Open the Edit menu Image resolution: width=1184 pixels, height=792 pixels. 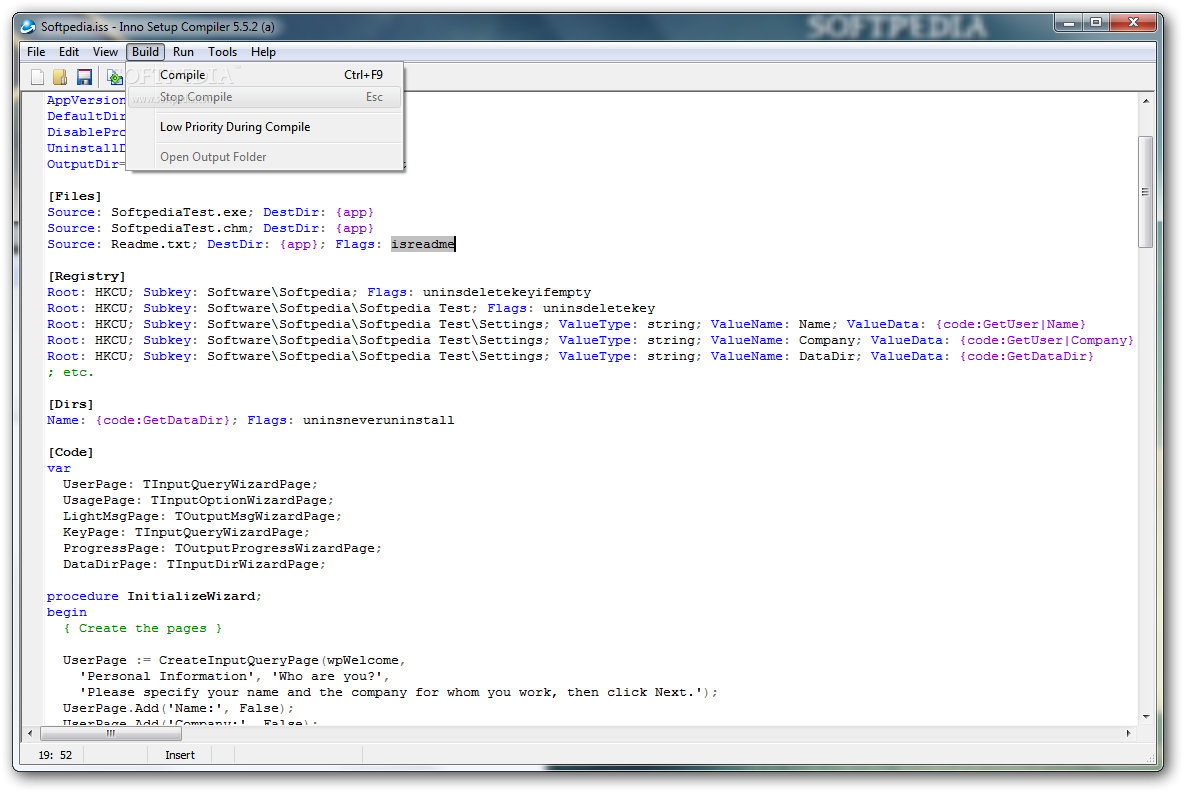tap(69, 52)
